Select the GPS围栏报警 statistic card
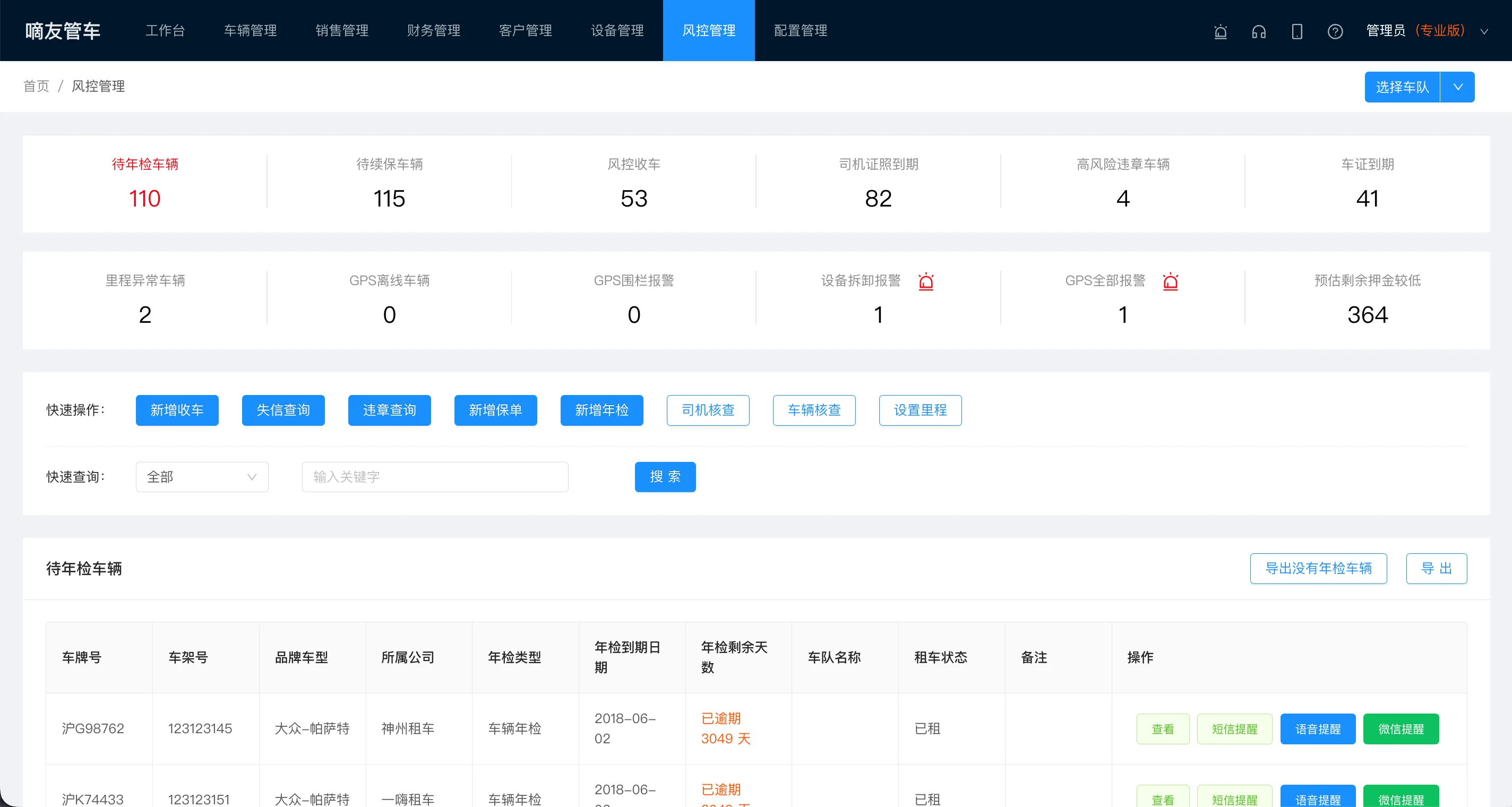The height and width of the screenshot is (807, 1512). click(634, 300)
